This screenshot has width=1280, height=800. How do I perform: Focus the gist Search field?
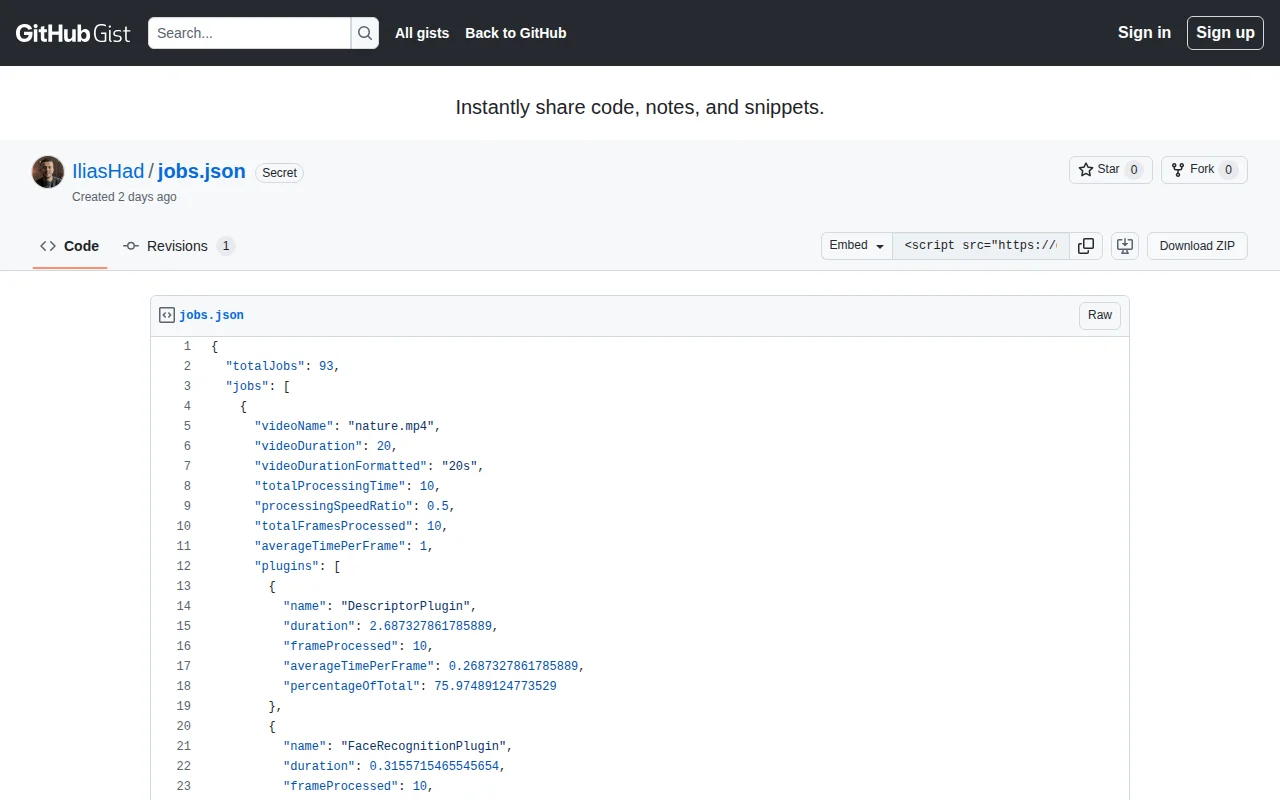click(250, 33)
